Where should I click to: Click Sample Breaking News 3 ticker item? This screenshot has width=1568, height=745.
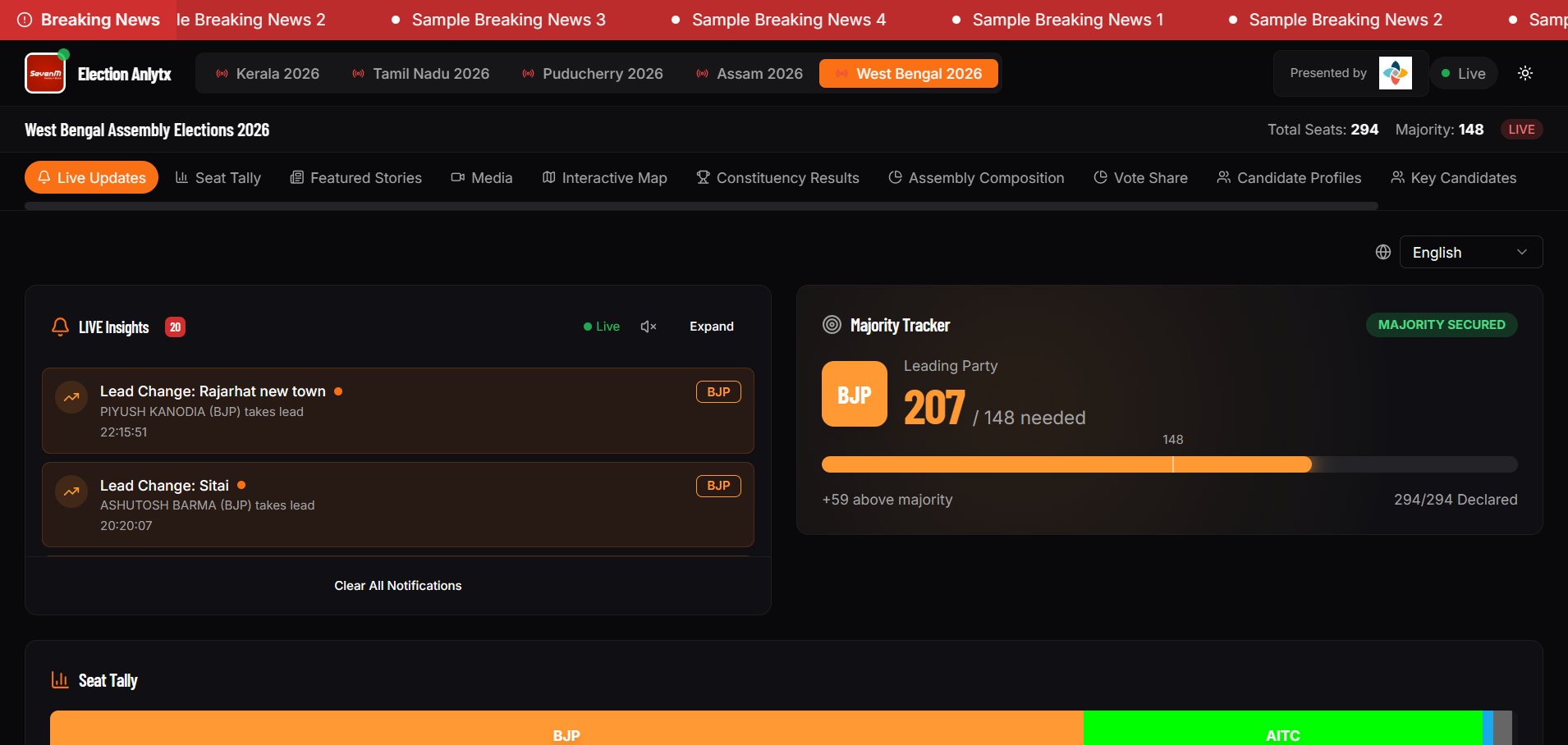tap(509, 20)
